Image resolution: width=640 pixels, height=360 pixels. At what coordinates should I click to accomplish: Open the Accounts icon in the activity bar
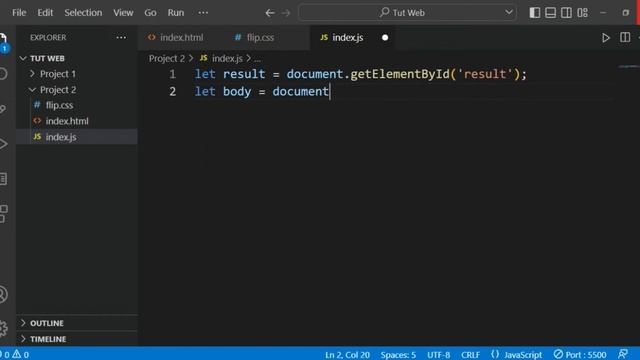tap(3, 294)
